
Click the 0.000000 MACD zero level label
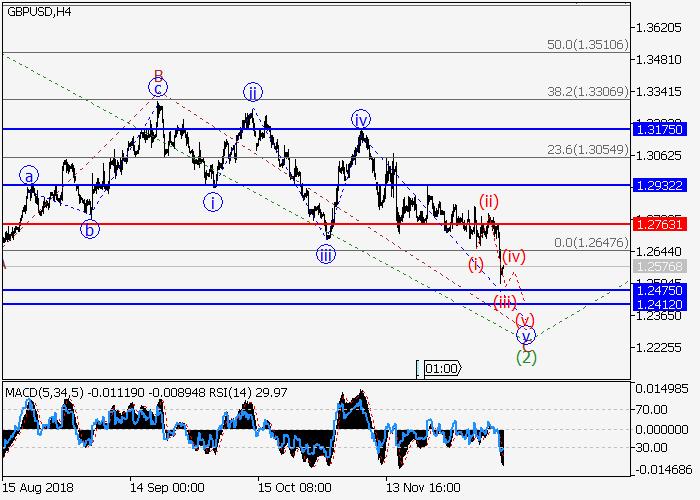[662, 429]
